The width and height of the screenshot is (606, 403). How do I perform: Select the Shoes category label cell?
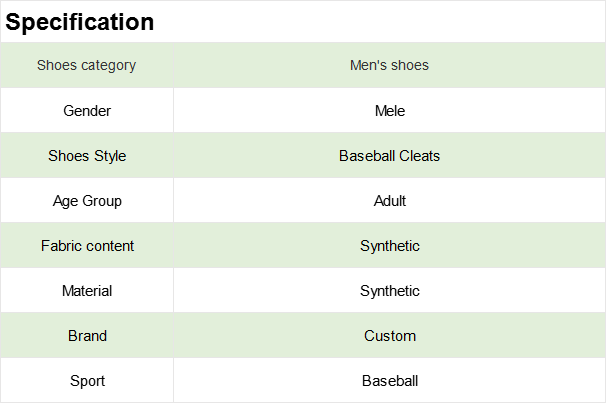click(87, 66)
